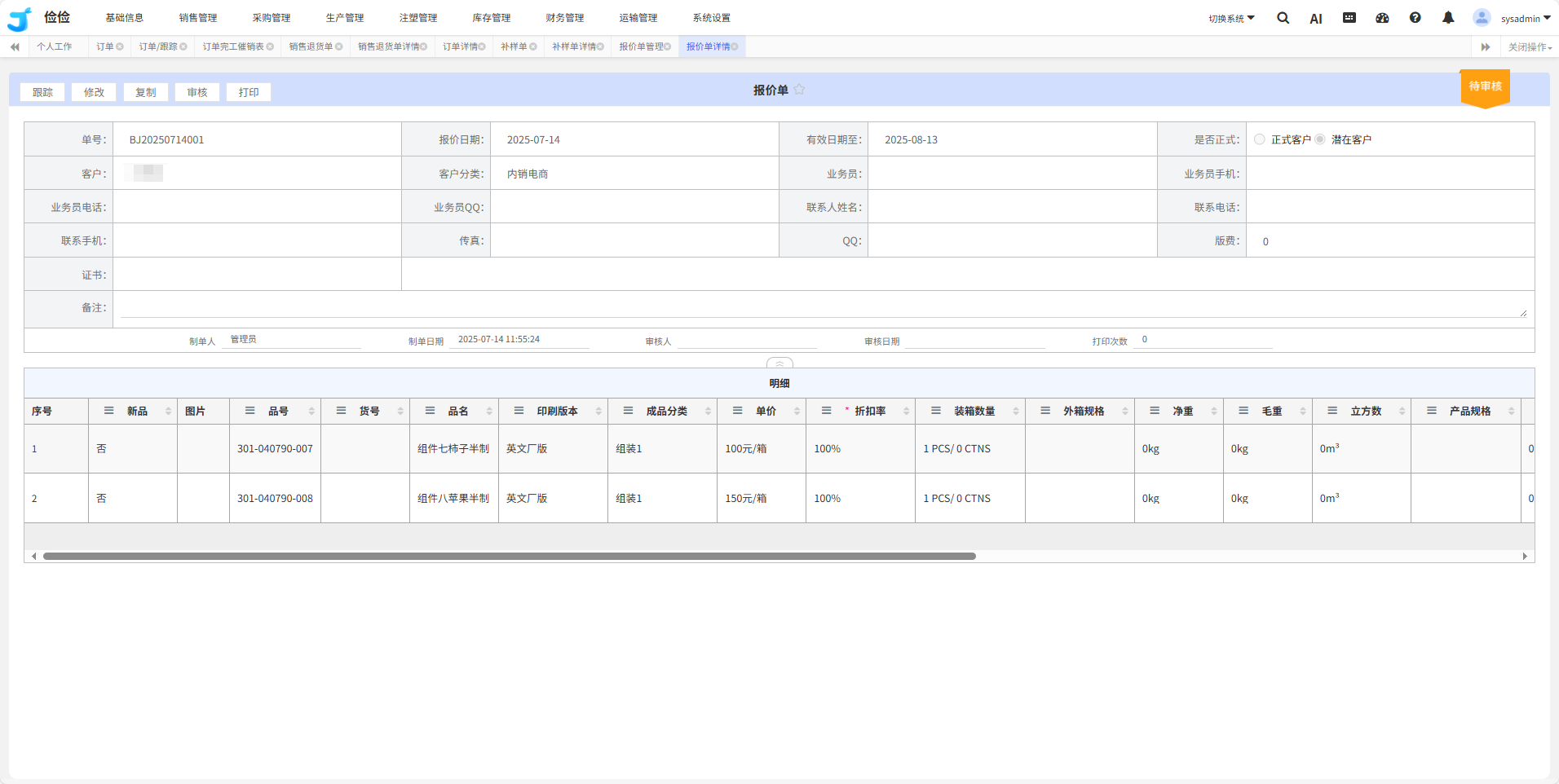1559x784 pixels.
Task: Favorite the 报价单 with star icon
Action: (x=799, y=90)
